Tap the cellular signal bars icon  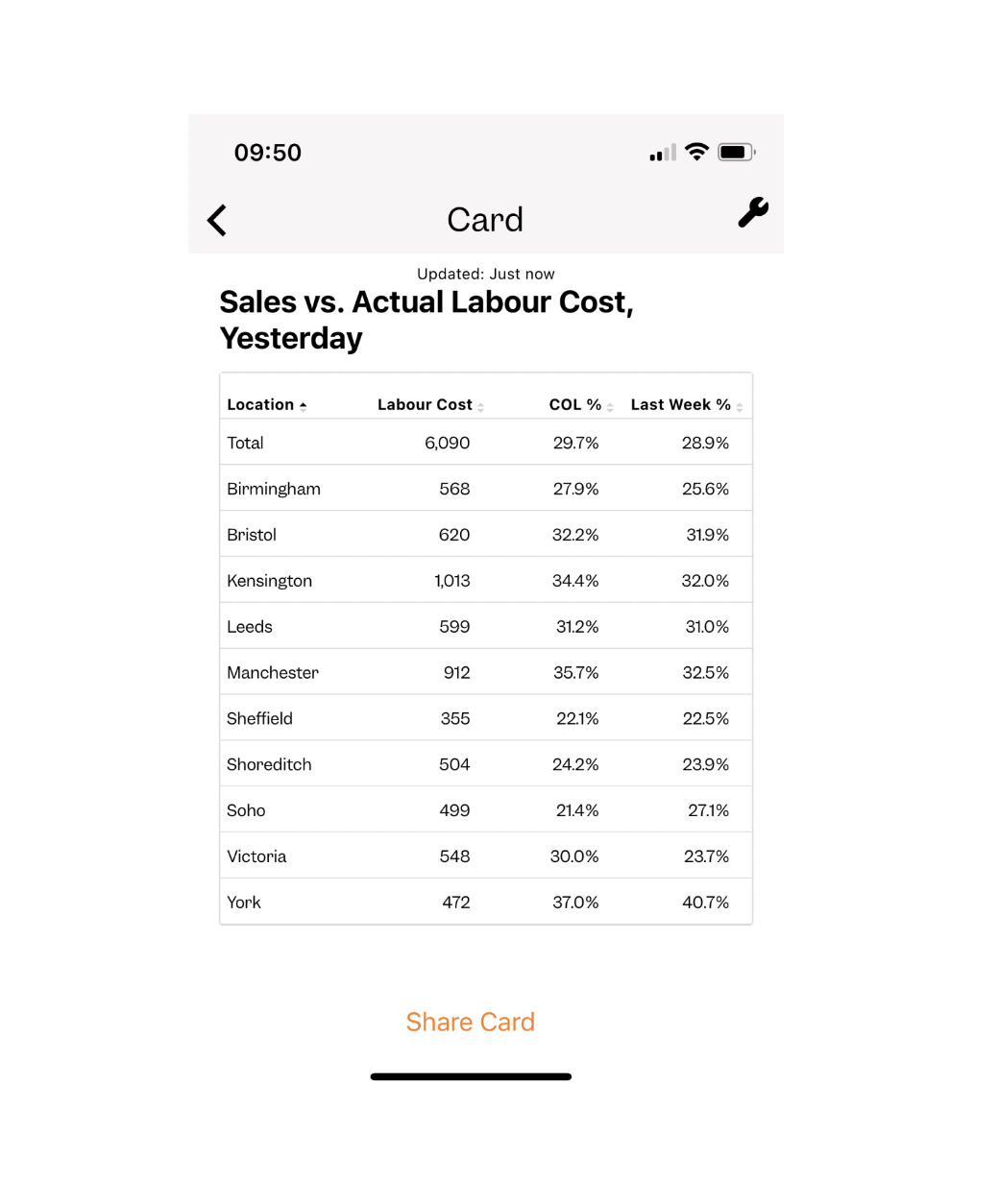[663, 153]
